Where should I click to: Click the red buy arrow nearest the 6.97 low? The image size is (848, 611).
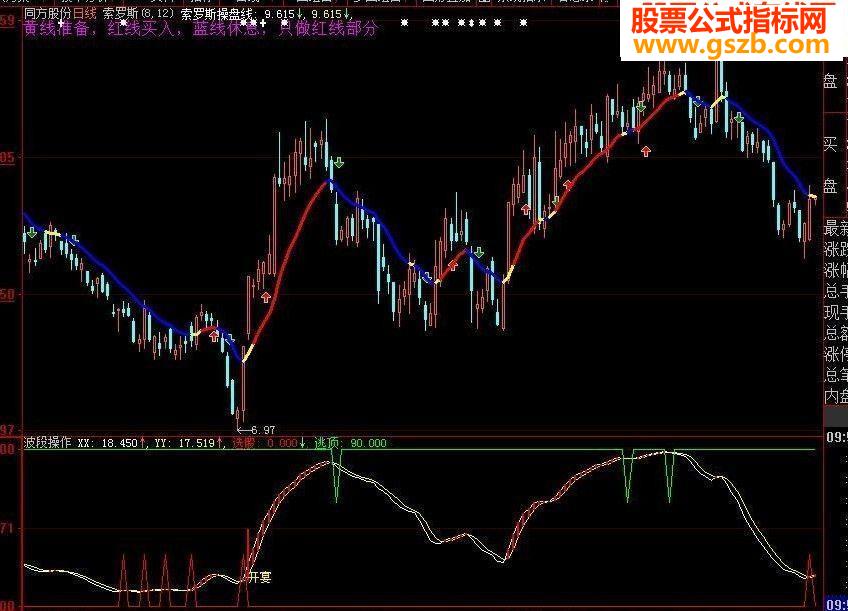point(215,336)
